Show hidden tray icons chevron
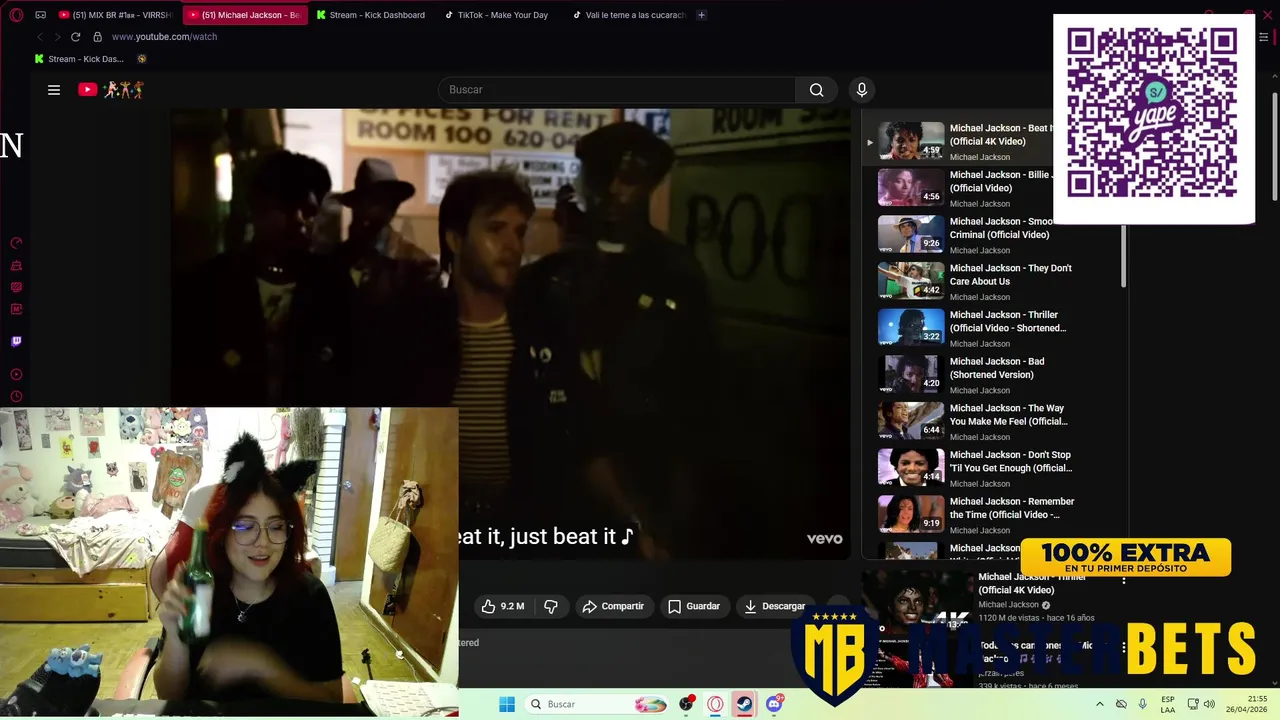Viewport: 1280px width, 720px height. pyautogui.click(x=1100, y=704)
